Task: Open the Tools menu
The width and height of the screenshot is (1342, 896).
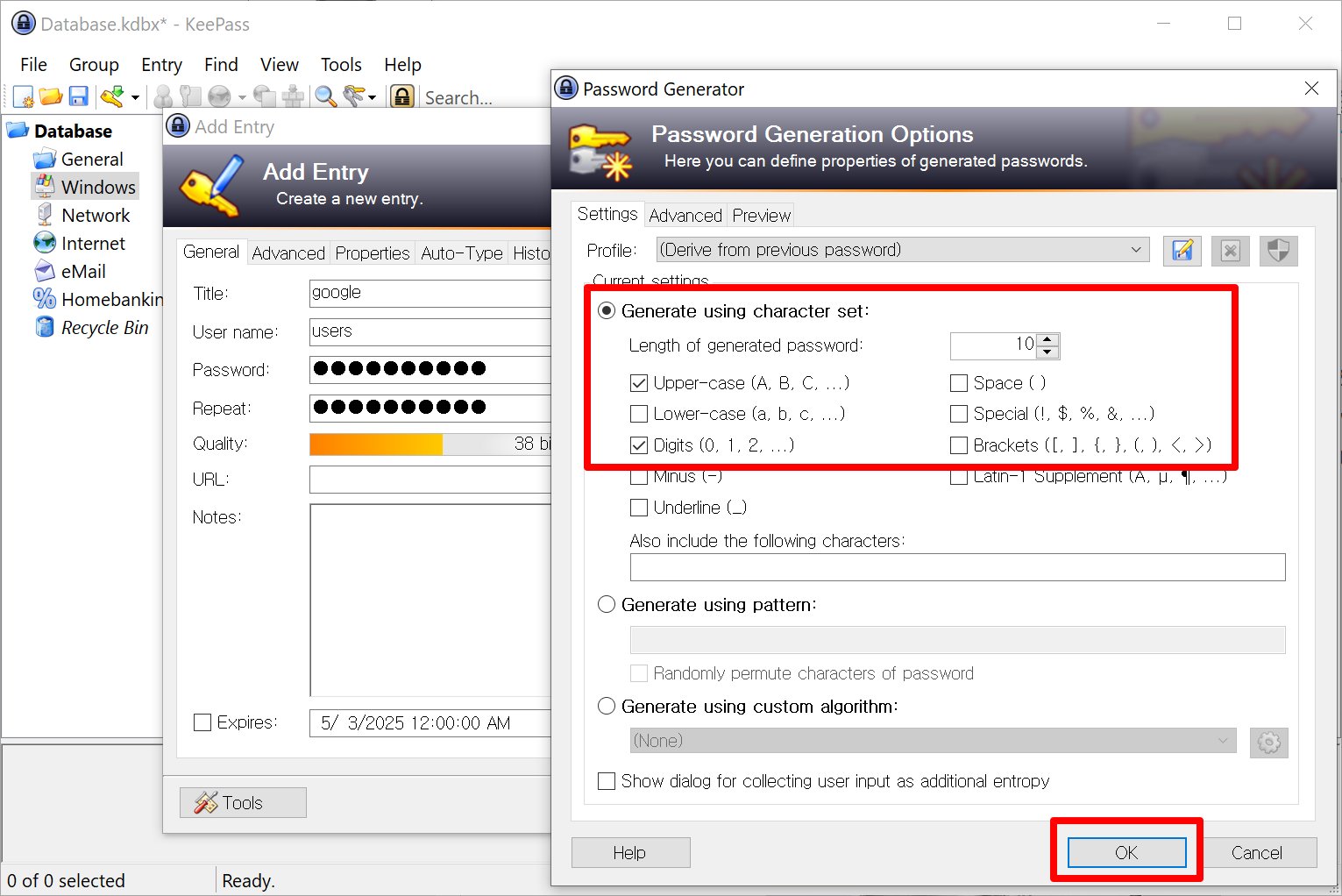Action: pos(341,65)
